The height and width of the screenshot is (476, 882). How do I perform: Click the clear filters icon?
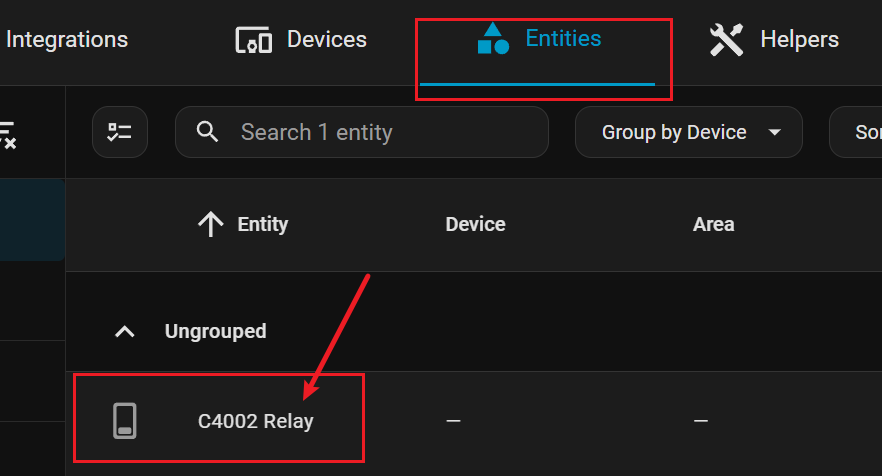[x=6, y=132]
